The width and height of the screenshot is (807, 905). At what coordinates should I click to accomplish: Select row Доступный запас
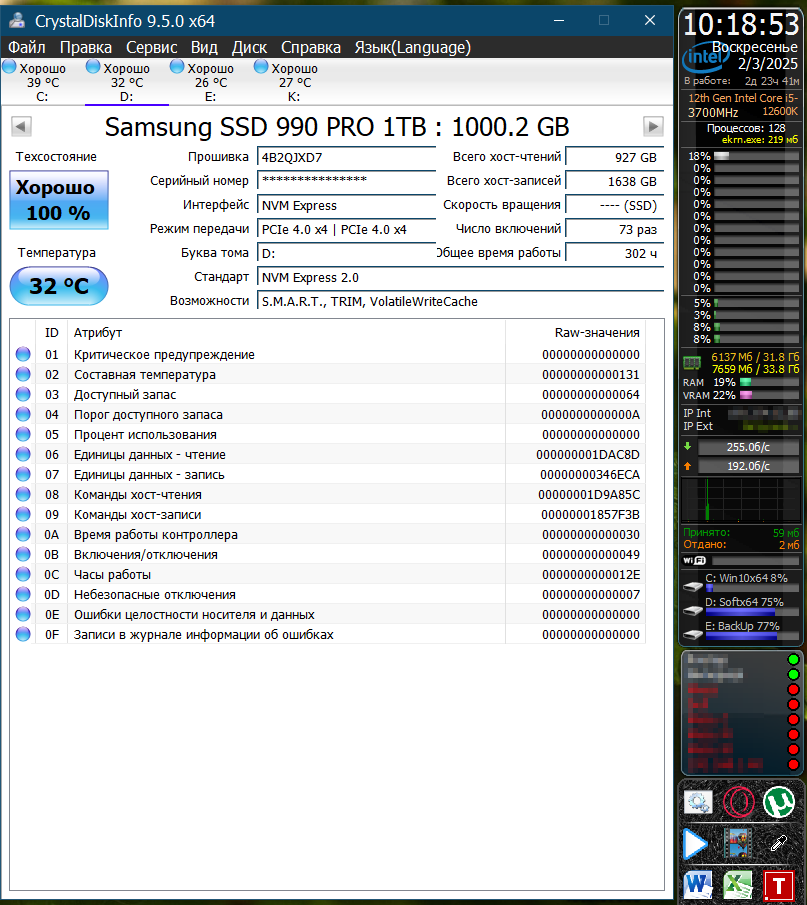[x=327, y=395]
